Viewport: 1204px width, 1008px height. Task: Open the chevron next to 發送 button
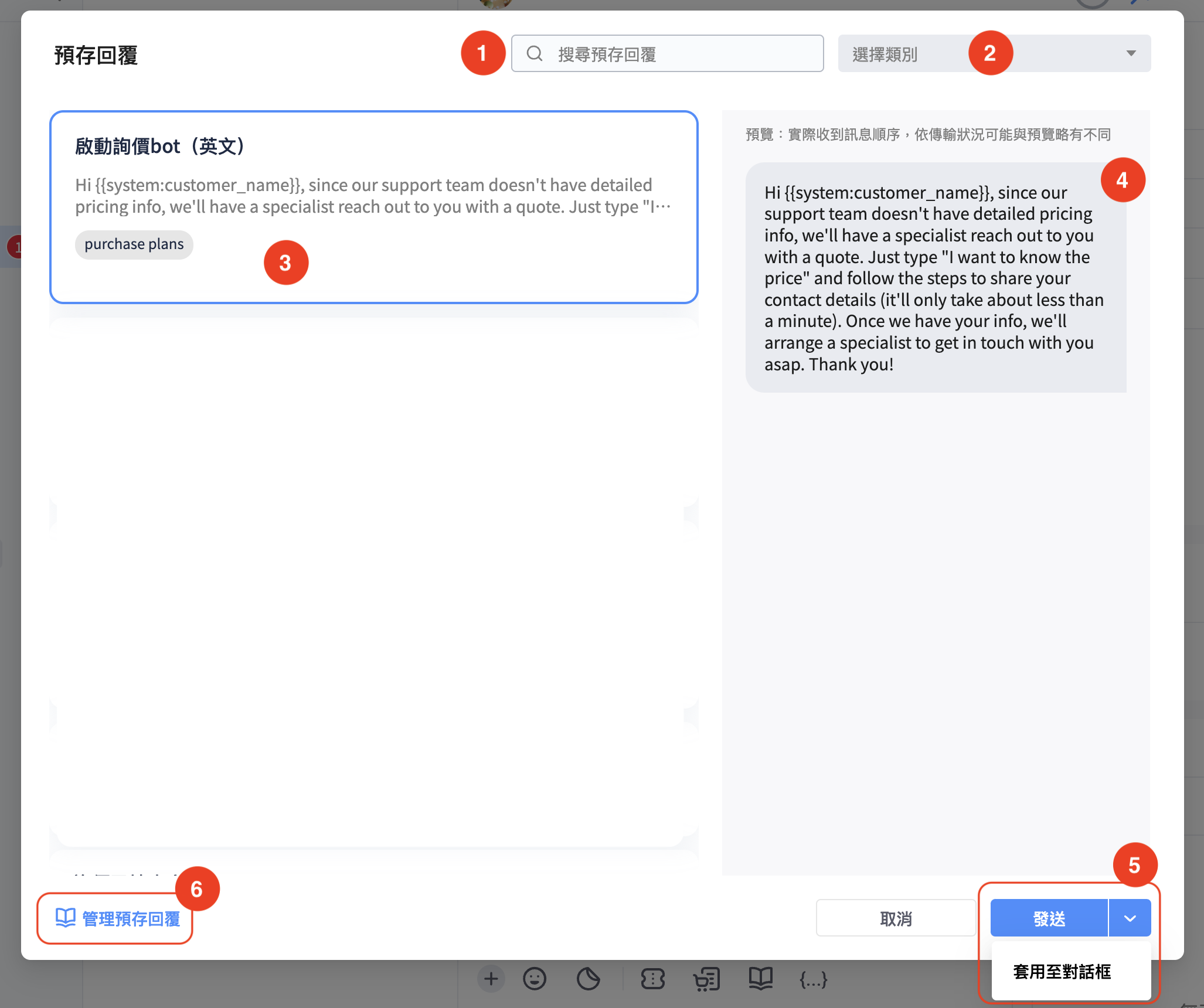1130,918
